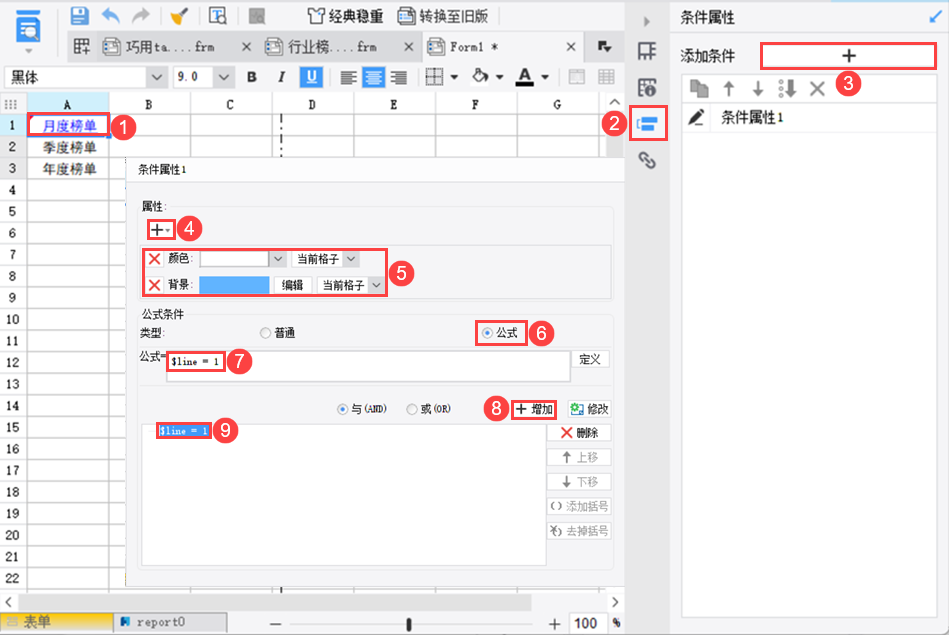The image size is (949, 635).
Task: Expand the font color dropdown arrow
Action: coord(545,77)
